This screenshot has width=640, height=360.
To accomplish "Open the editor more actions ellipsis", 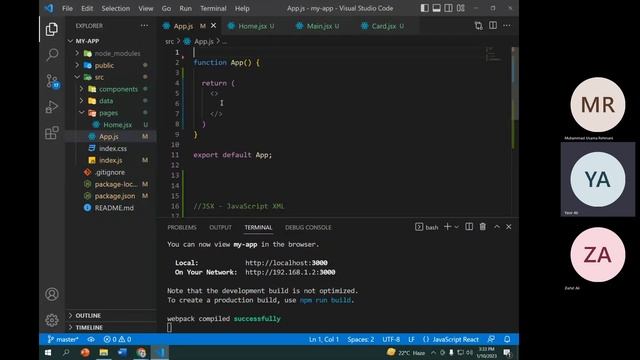I will (x=507, y=25).
